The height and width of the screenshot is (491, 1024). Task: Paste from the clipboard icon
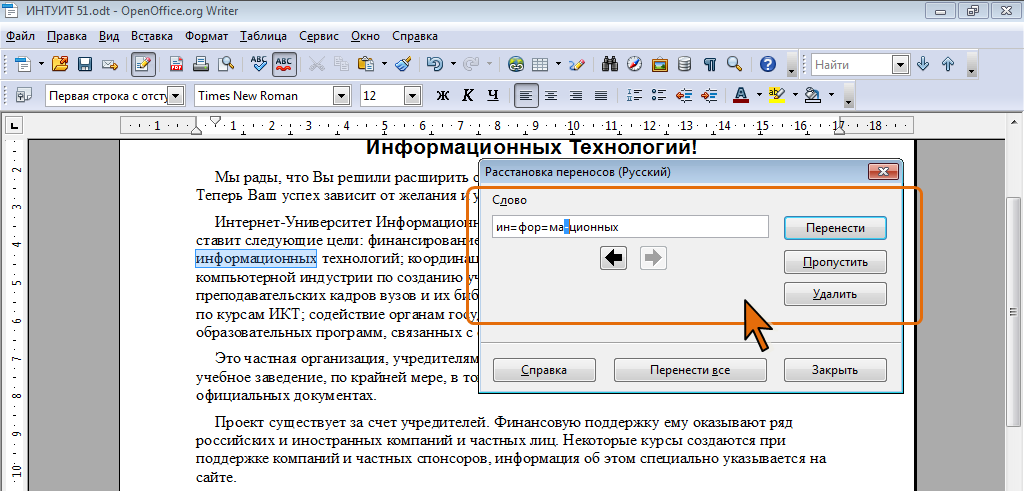(366, 64)
